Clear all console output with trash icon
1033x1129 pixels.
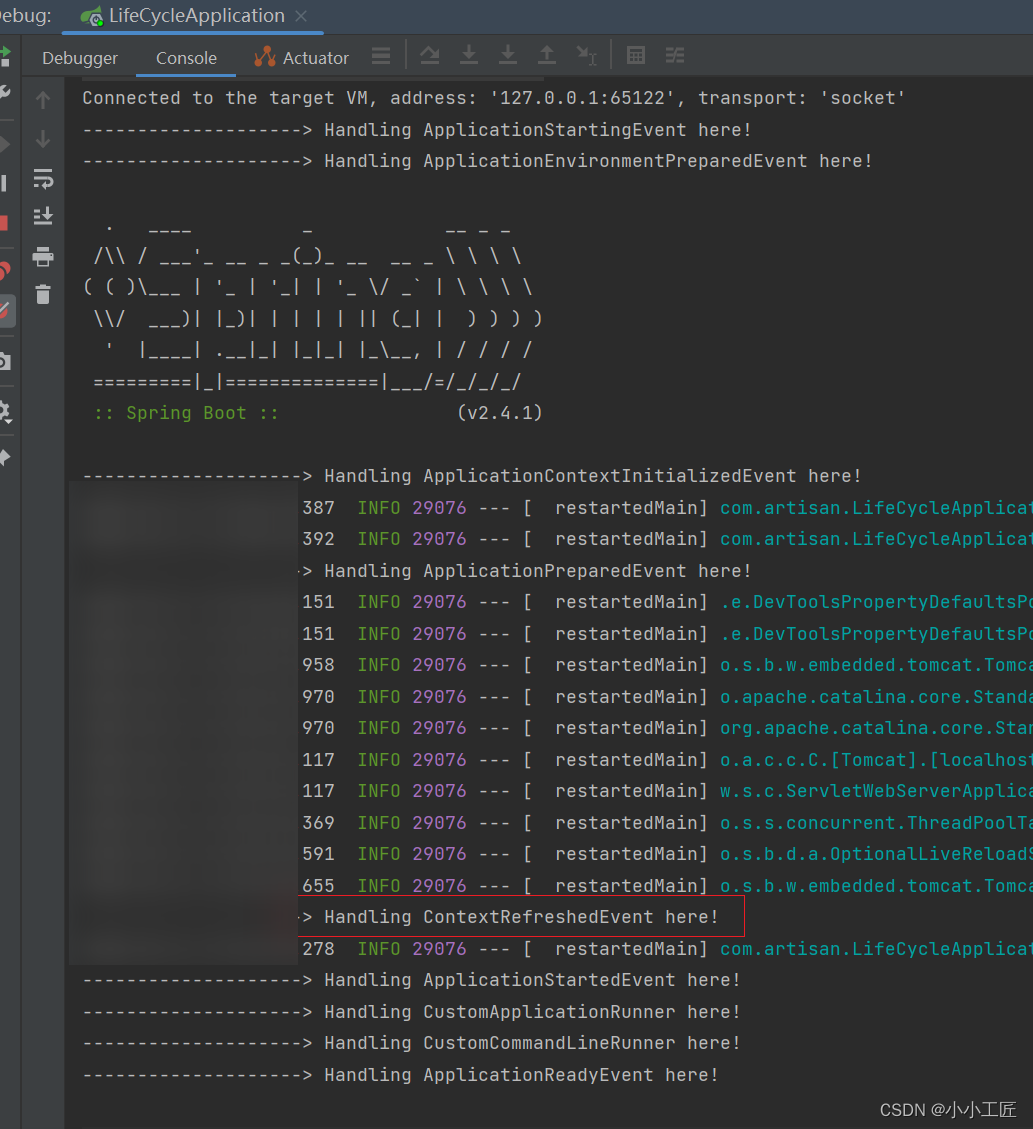[43, 294]
